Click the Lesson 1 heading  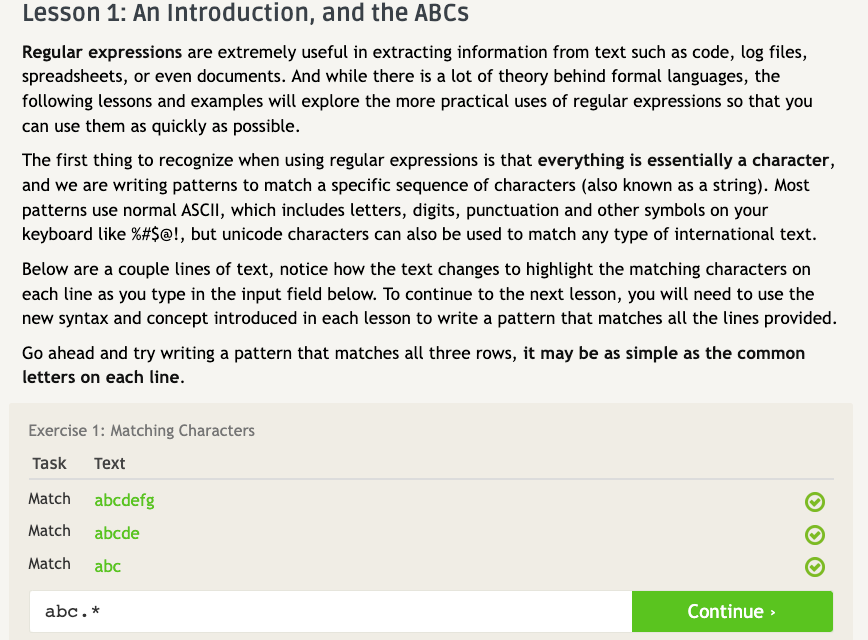click(x=245, y=14)
